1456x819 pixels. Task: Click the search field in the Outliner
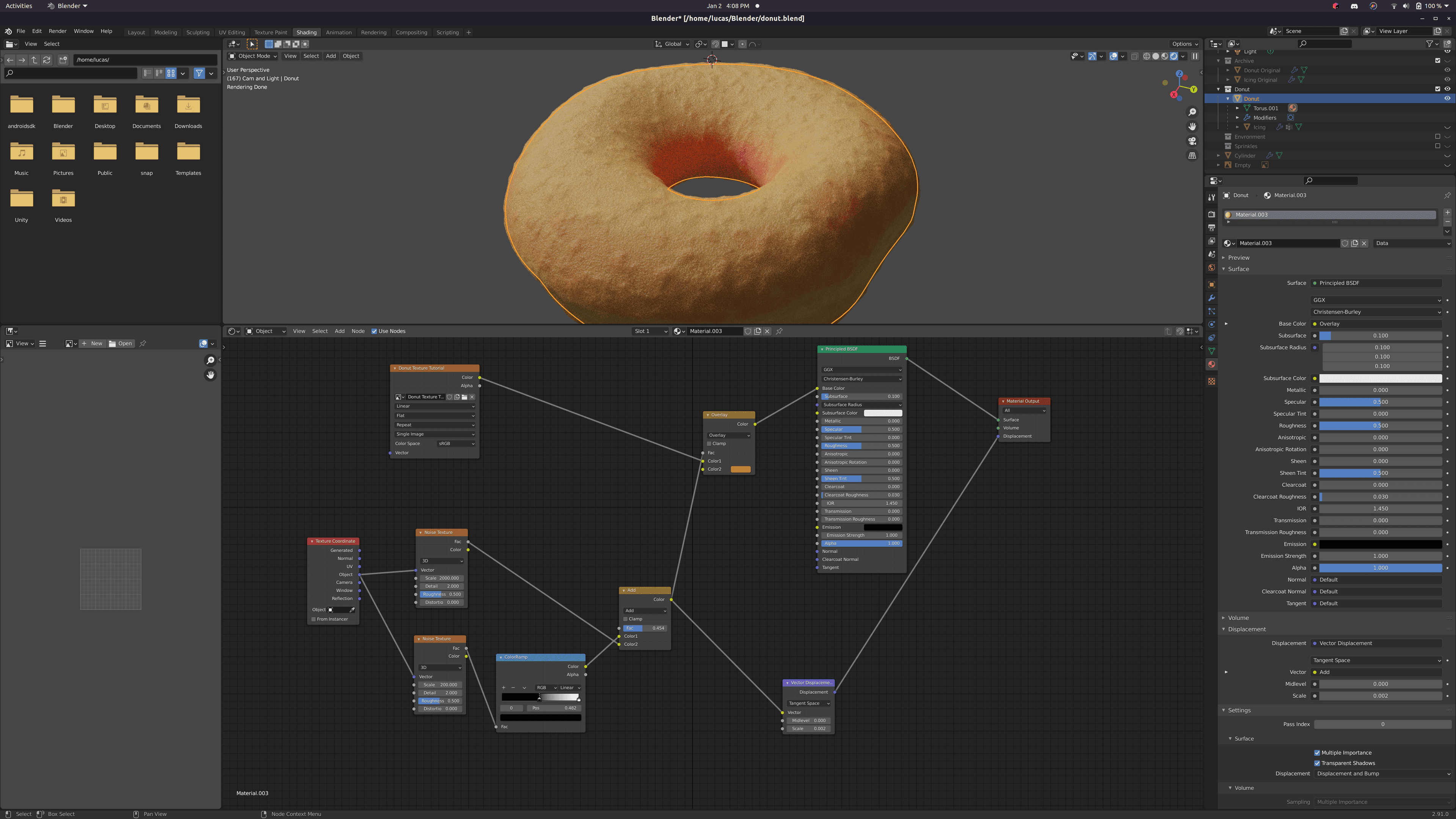[1325, 44]
